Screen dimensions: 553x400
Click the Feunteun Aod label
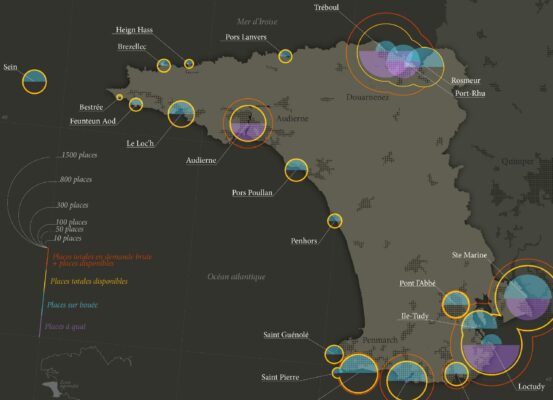92,121
